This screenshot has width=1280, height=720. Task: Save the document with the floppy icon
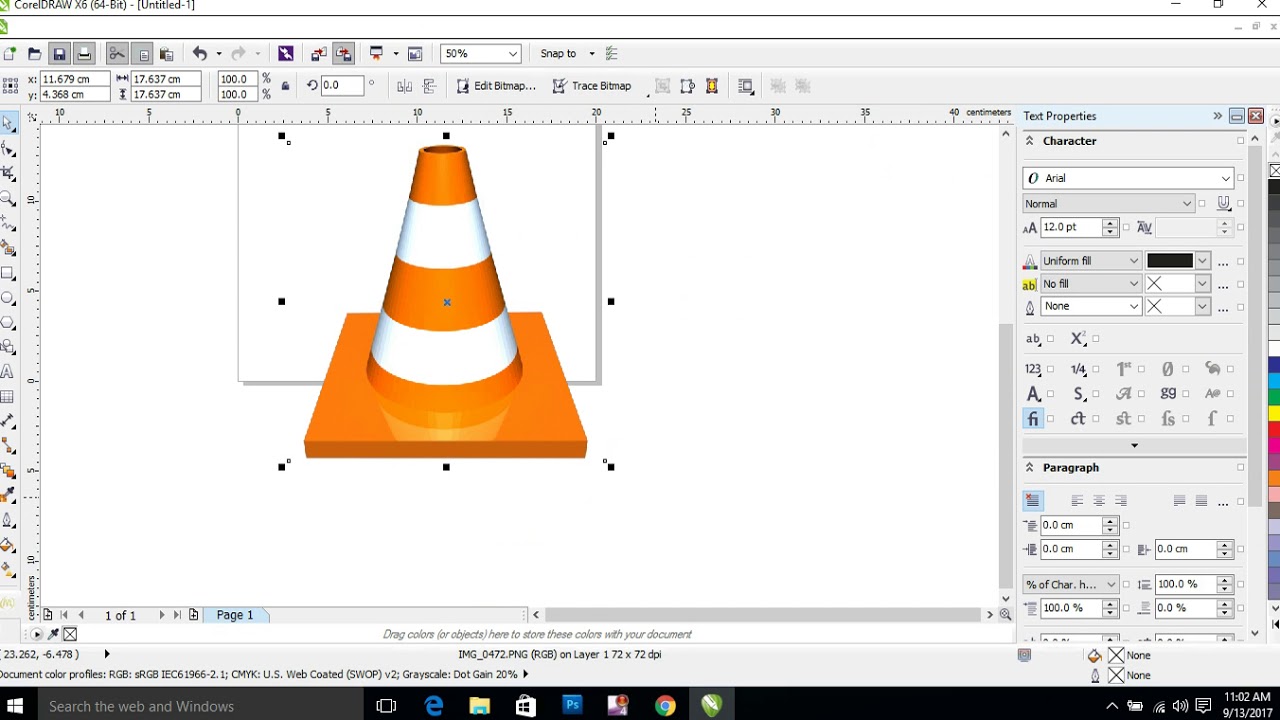click(x=59, y=54)
